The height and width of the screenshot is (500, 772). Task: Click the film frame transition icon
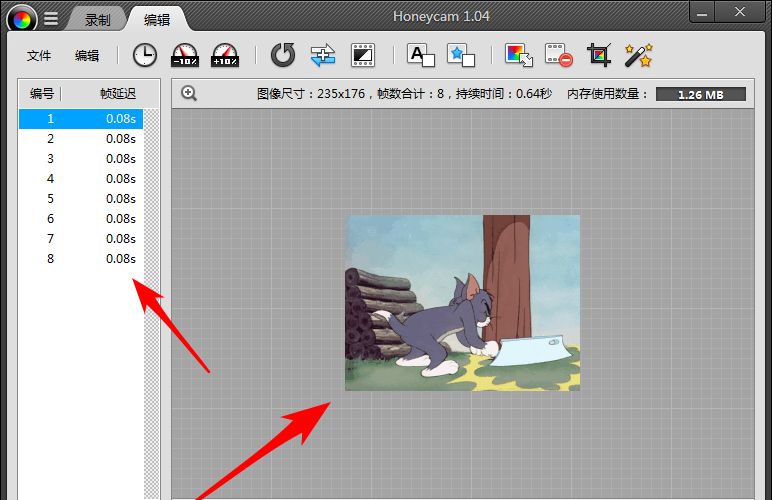pyautogui.click(x=363, y=55)
